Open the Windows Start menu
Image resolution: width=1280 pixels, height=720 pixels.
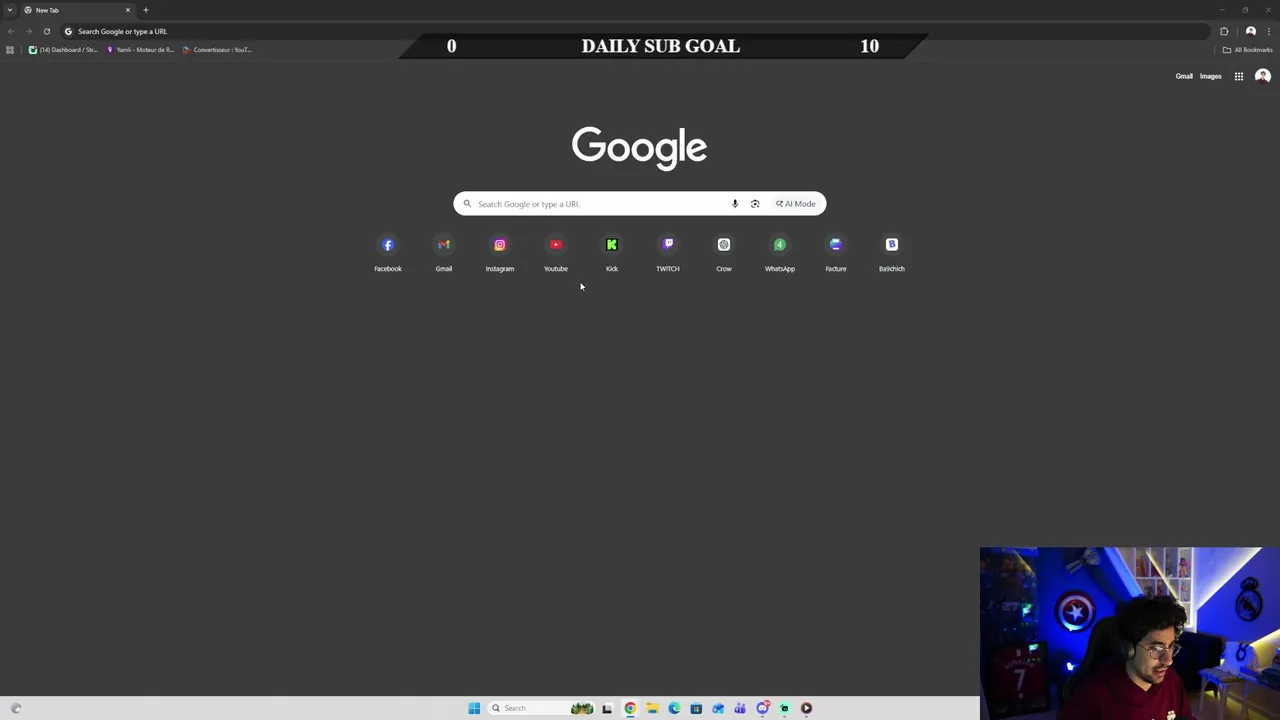tap(474, 708)
